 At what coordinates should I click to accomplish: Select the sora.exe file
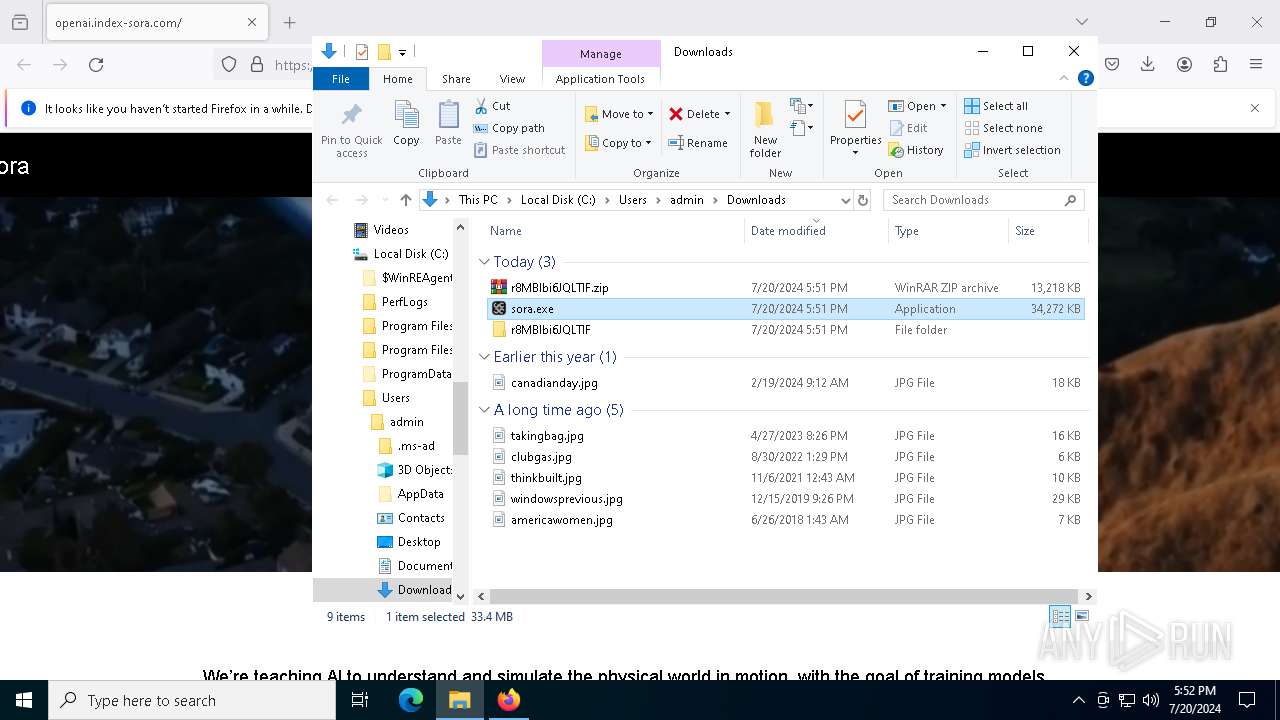785,309
